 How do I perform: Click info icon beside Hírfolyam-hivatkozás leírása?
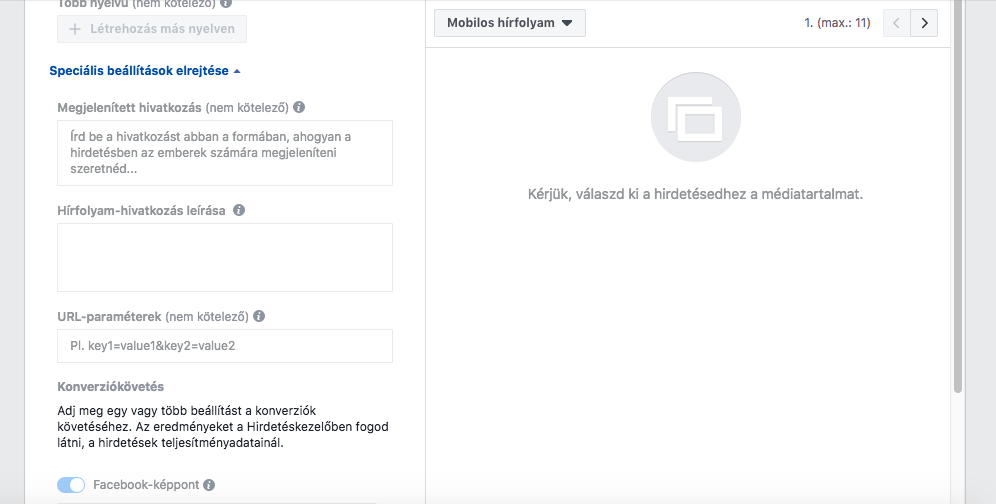coord(239,210)
